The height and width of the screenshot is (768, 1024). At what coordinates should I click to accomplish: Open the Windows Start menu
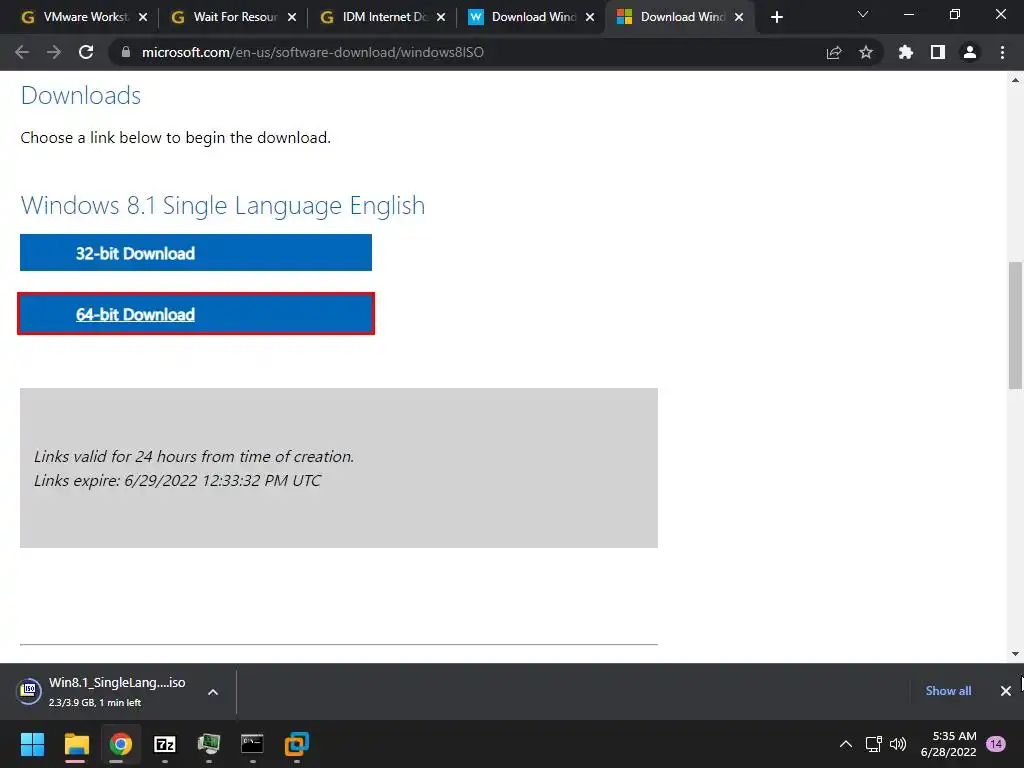coord(32,744)
